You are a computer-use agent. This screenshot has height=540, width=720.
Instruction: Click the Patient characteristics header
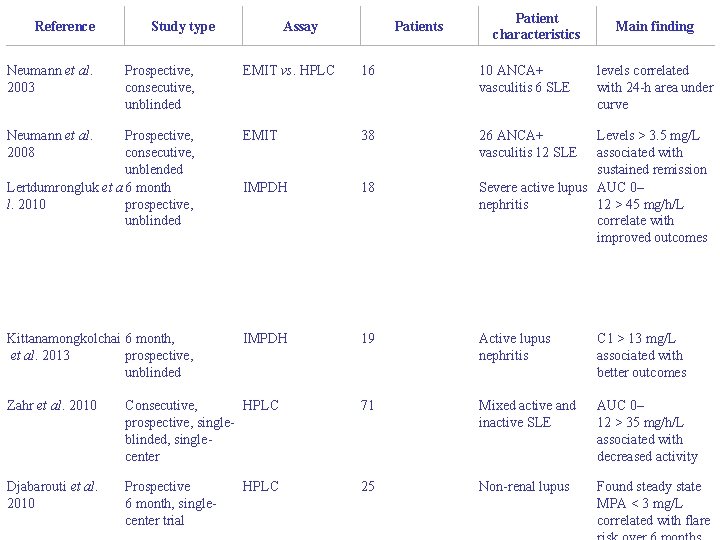536,27
